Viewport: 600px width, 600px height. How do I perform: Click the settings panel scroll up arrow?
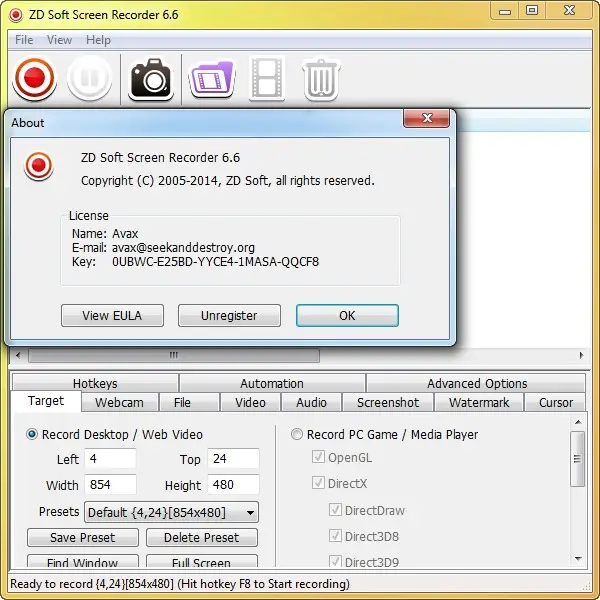click(x=578, y=422)
